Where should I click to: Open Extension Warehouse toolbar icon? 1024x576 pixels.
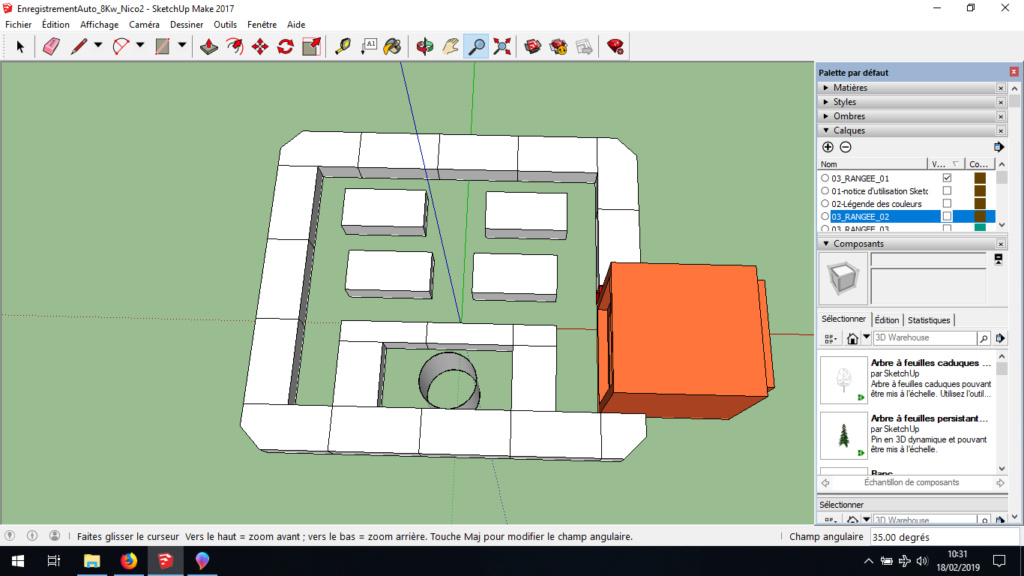[x=558, y=46]
